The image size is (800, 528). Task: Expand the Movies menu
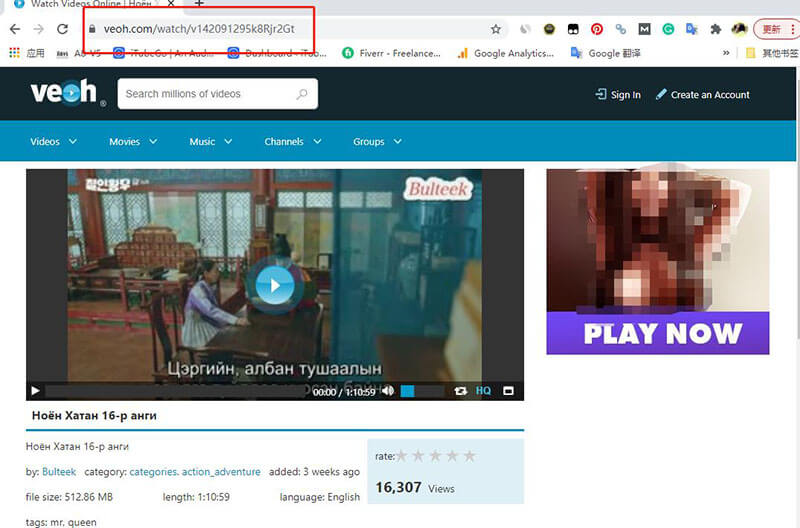[x=133, y=141]
